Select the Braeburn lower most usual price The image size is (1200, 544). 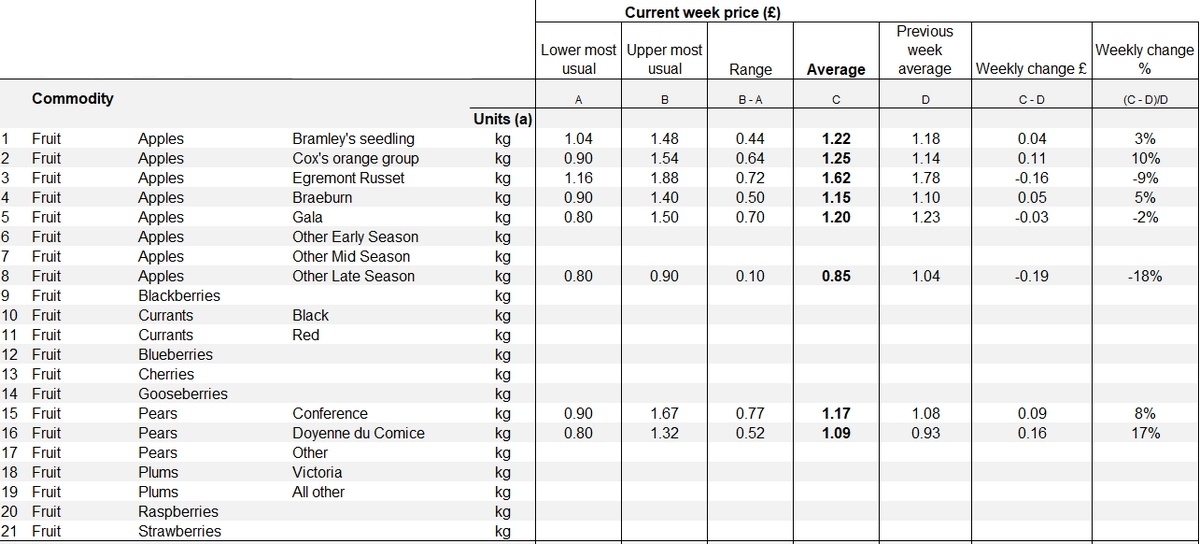(577, 198)
